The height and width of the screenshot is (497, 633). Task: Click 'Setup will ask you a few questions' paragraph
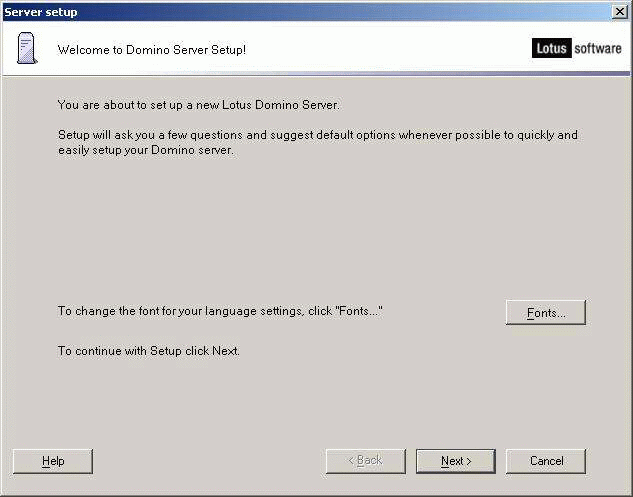pos(318,142)
